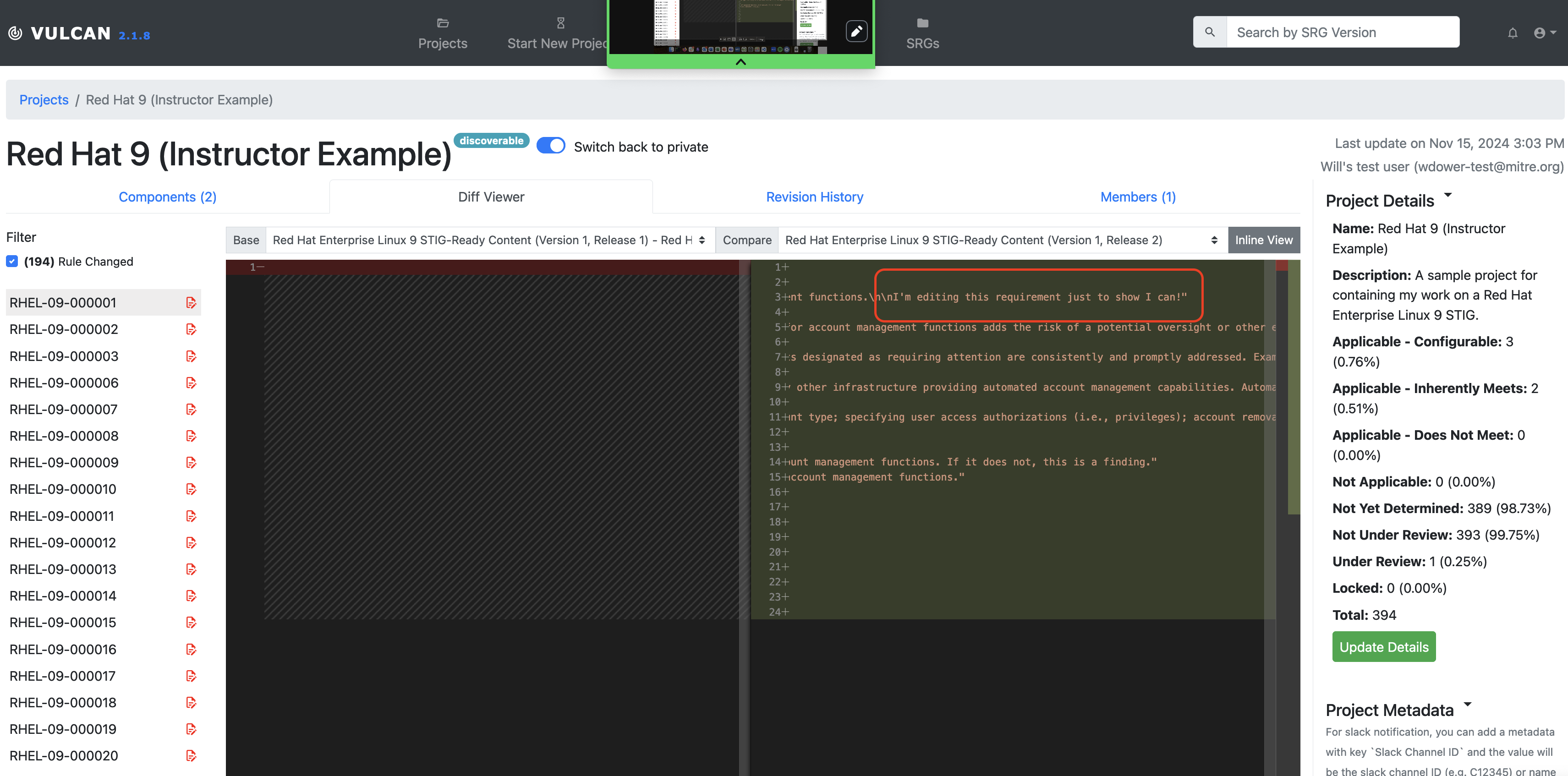Click the SRGs folder icon

(922, 23)
